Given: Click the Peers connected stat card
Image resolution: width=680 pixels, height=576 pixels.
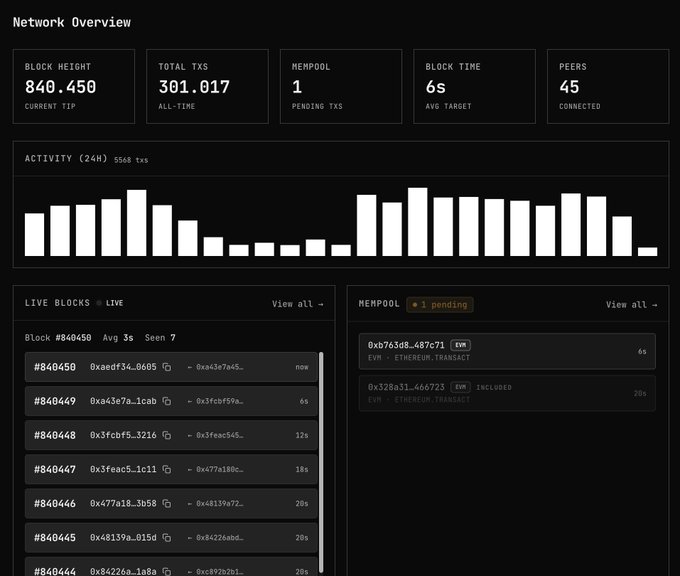Looking at the screenshot, I should pos(608,86).
